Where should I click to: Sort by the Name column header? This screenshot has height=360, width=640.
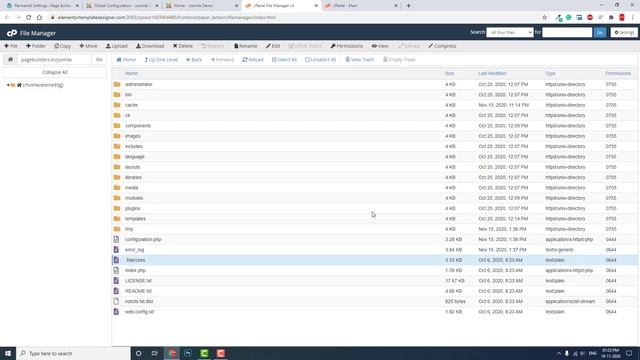point(131,73)
